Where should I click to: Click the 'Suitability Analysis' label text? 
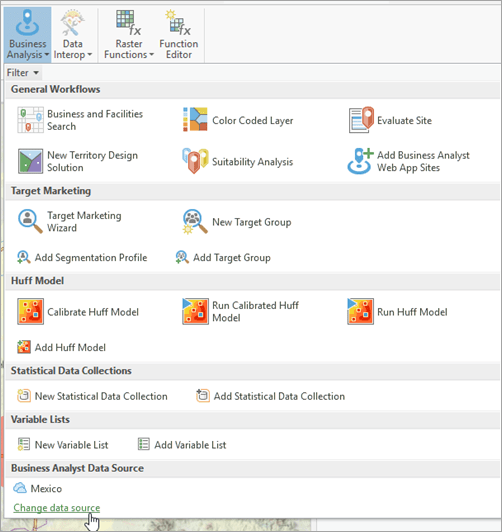[x=252, y=162]
